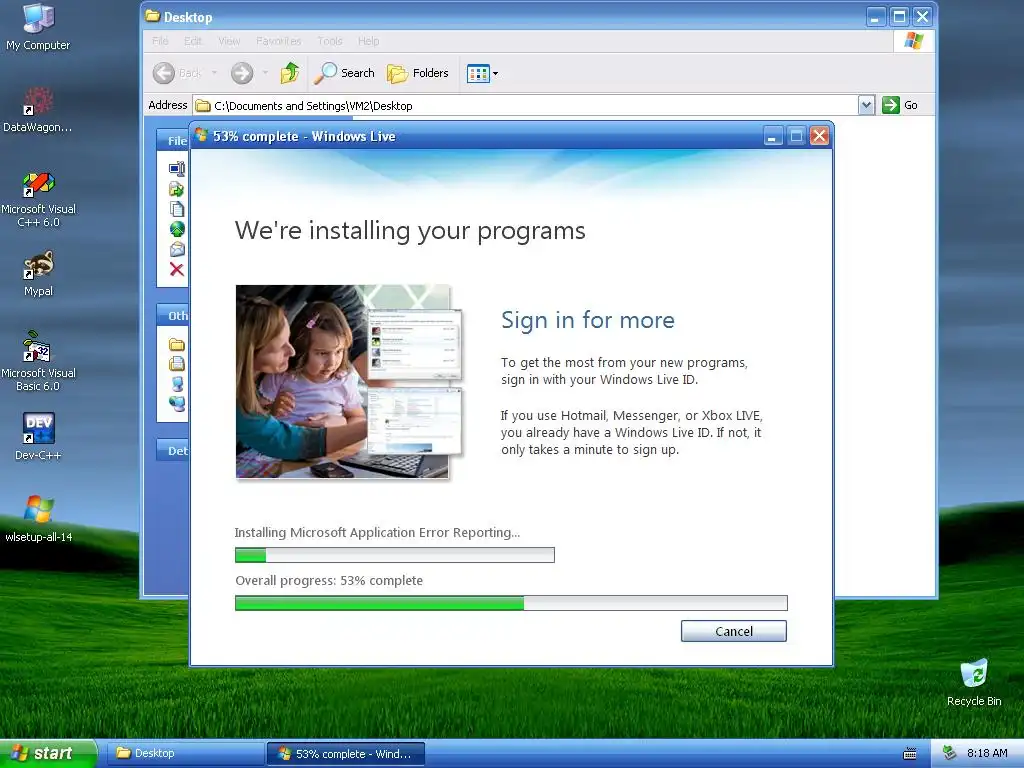Click the address bar path field
1024x768 pixels.
coord(526,105)
